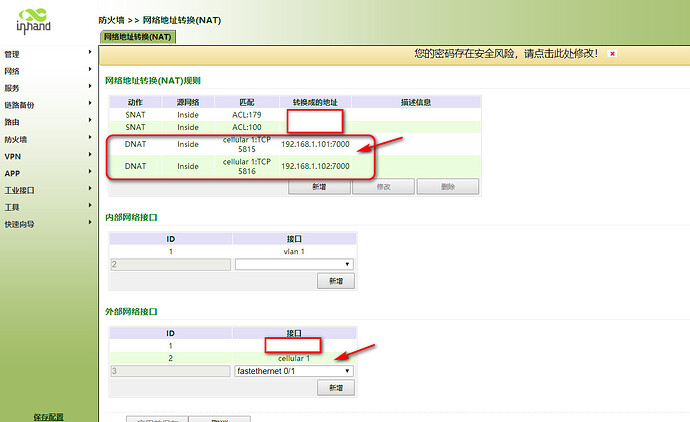Close the password security warning banner
The image size is (690, 422).
(612, 53)
